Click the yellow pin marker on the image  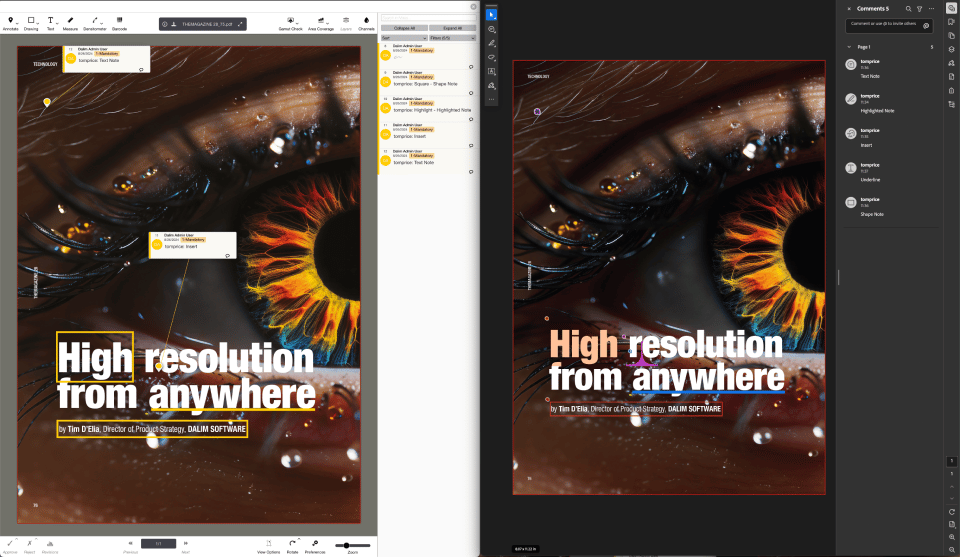coord(47,102)
